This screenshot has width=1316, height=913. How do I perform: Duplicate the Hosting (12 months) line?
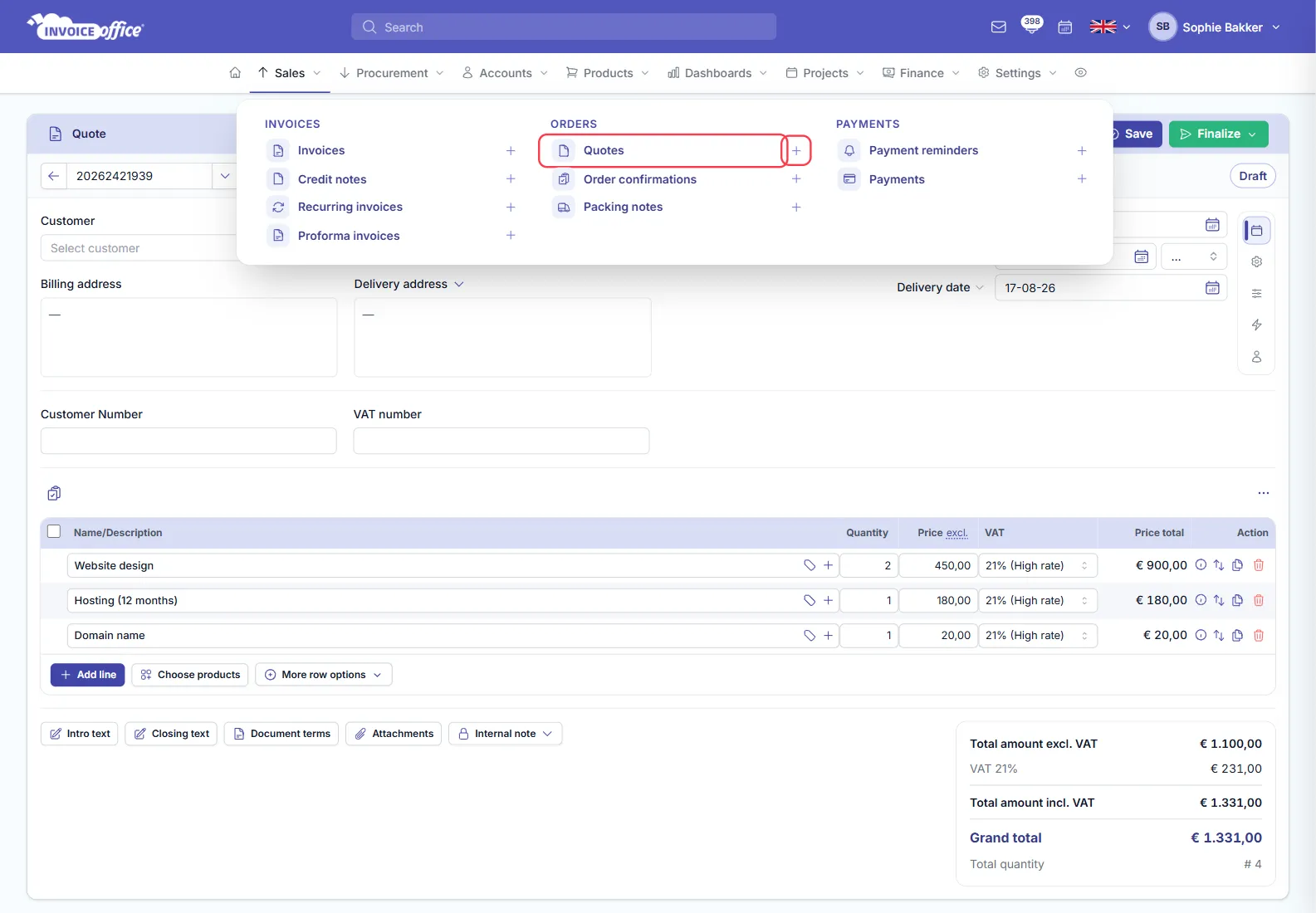[1237, 600]
